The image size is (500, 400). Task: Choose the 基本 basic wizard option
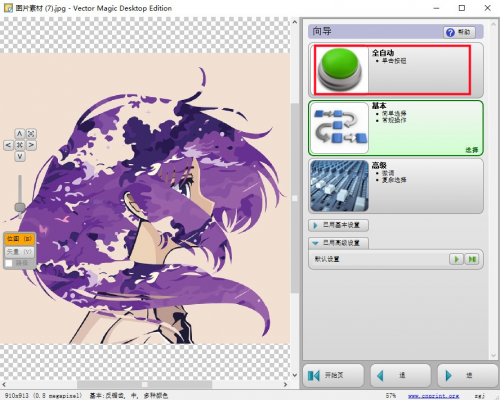(396, 128)
